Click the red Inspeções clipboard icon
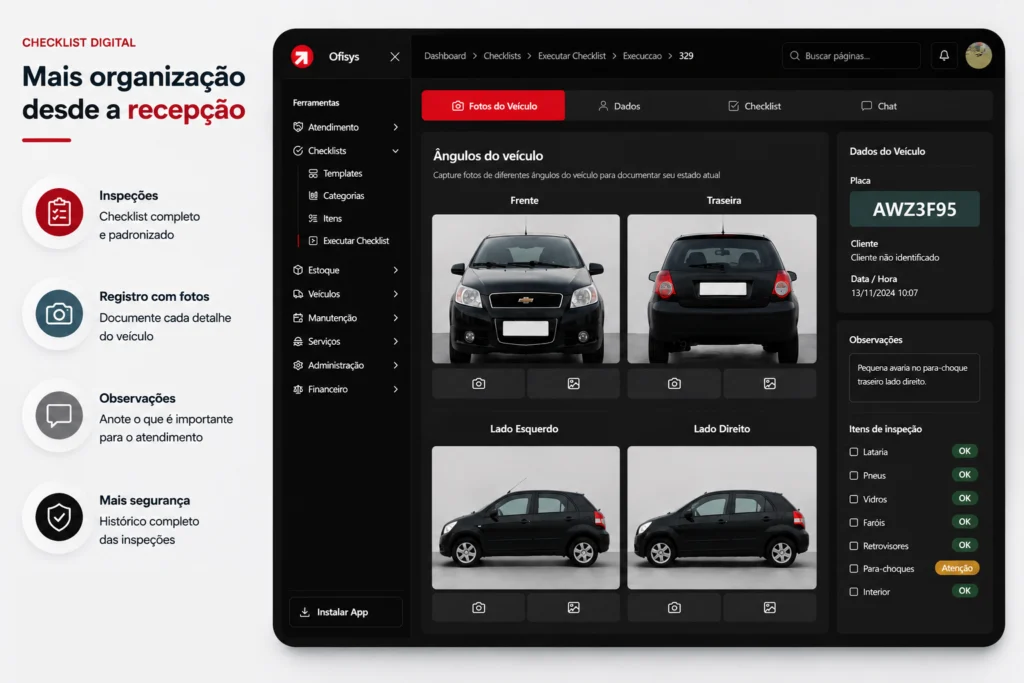The width and height of the screenshot is (1024, 683). click(x=59, y=212)
